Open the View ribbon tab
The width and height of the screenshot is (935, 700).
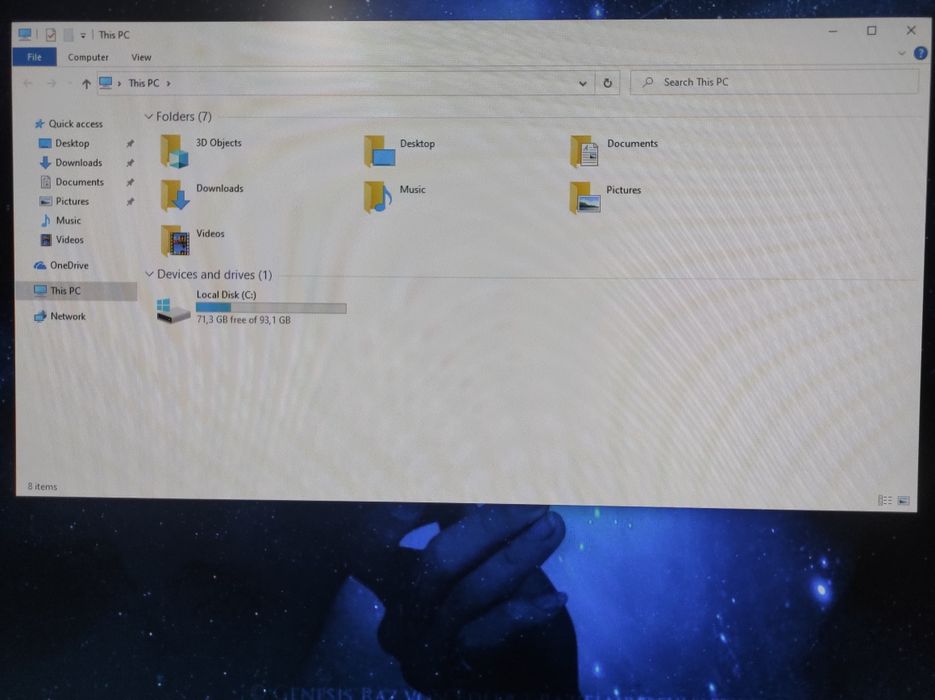click(141, 57)
